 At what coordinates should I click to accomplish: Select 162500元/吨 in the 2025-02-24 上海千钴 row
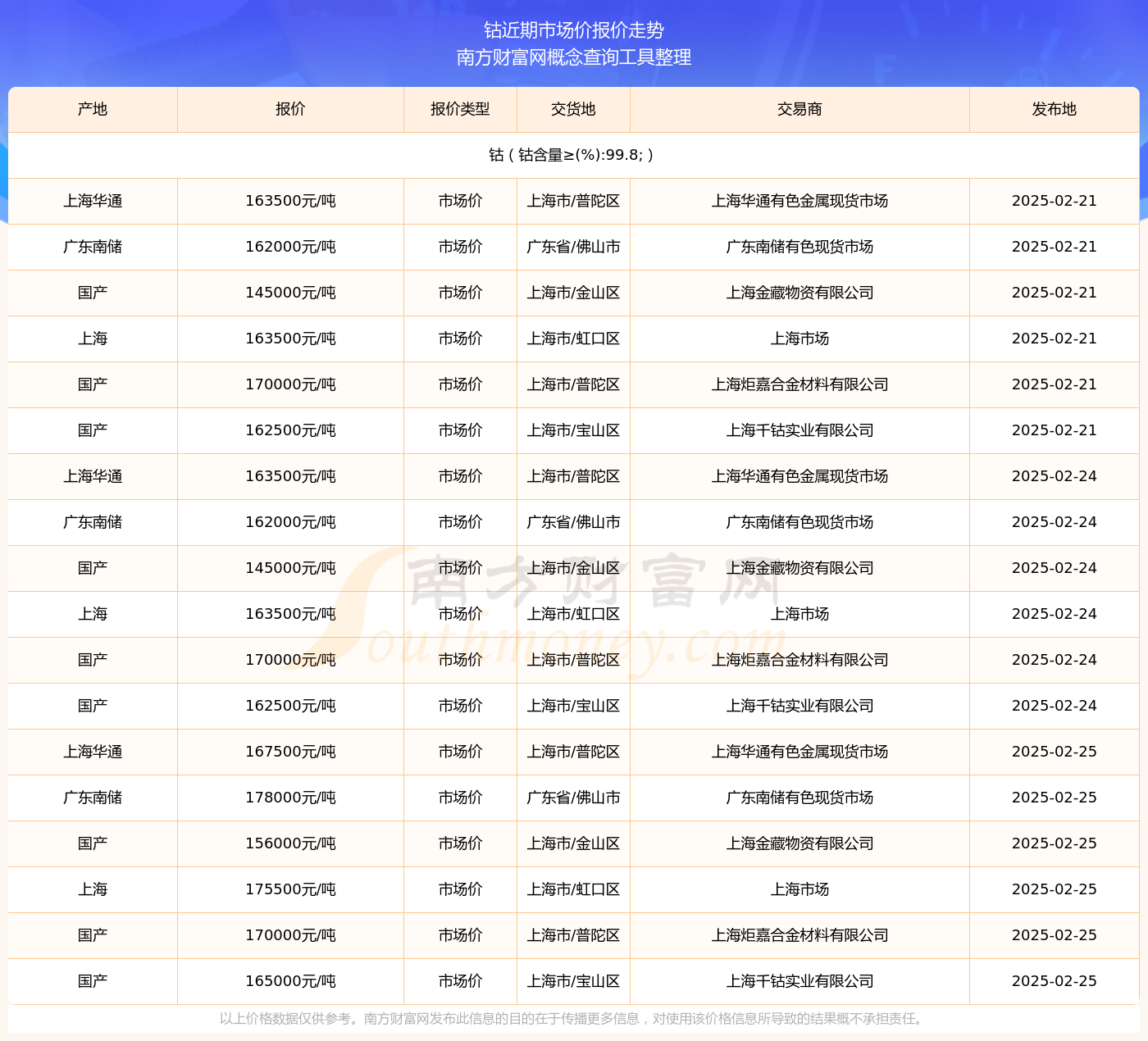click(290, 706)
